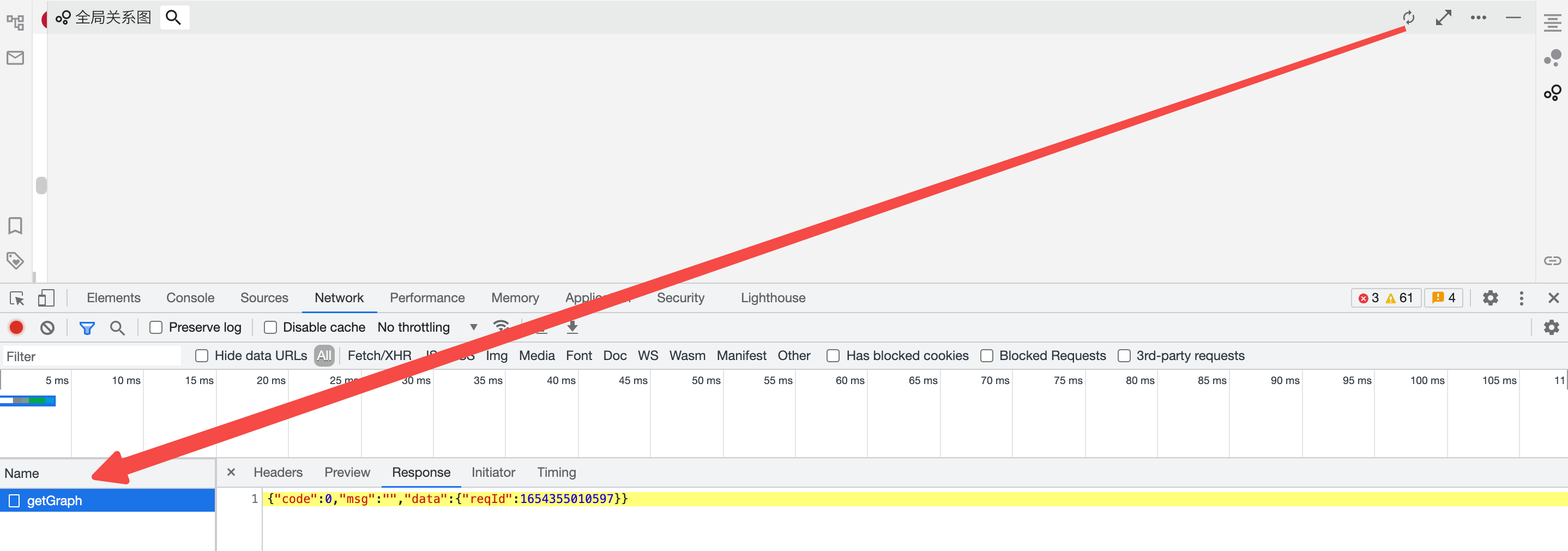Click into the Filter text field
Viewport: 1568px width, 551px height.
(x=91, y=356)
